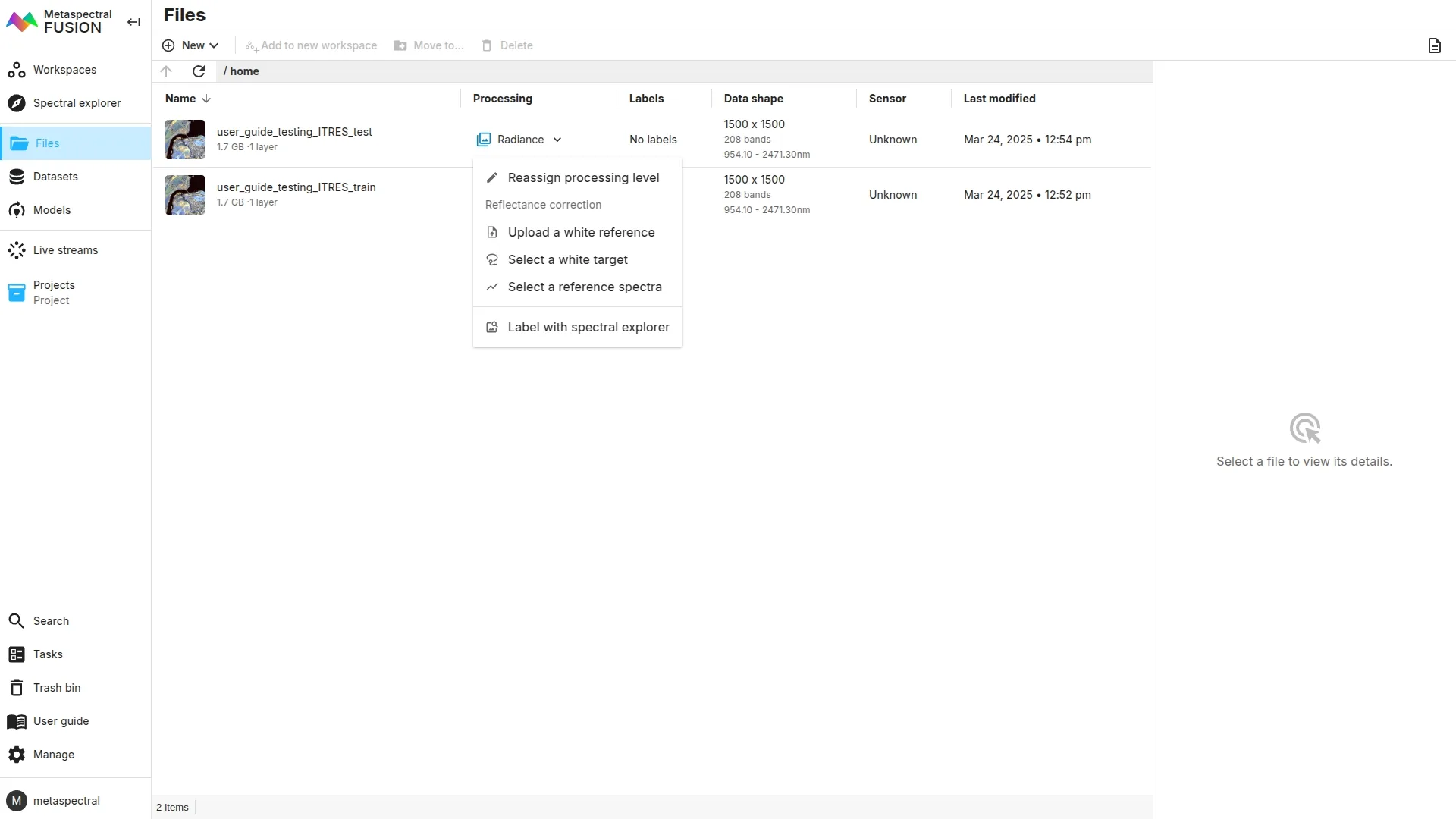Collapse the sidebar with the arrow icon
1456x819 pixels.
(x=133, y=22)
